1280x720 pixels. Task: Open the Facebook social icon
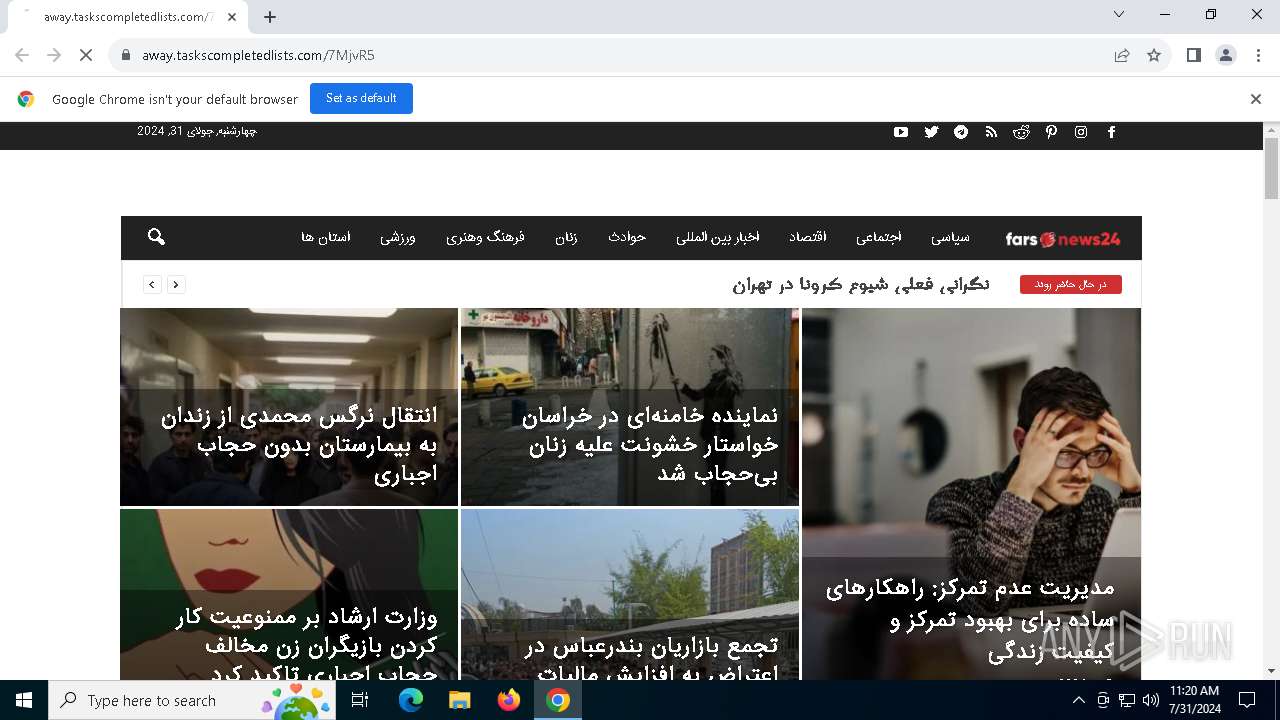point(1111,132)
